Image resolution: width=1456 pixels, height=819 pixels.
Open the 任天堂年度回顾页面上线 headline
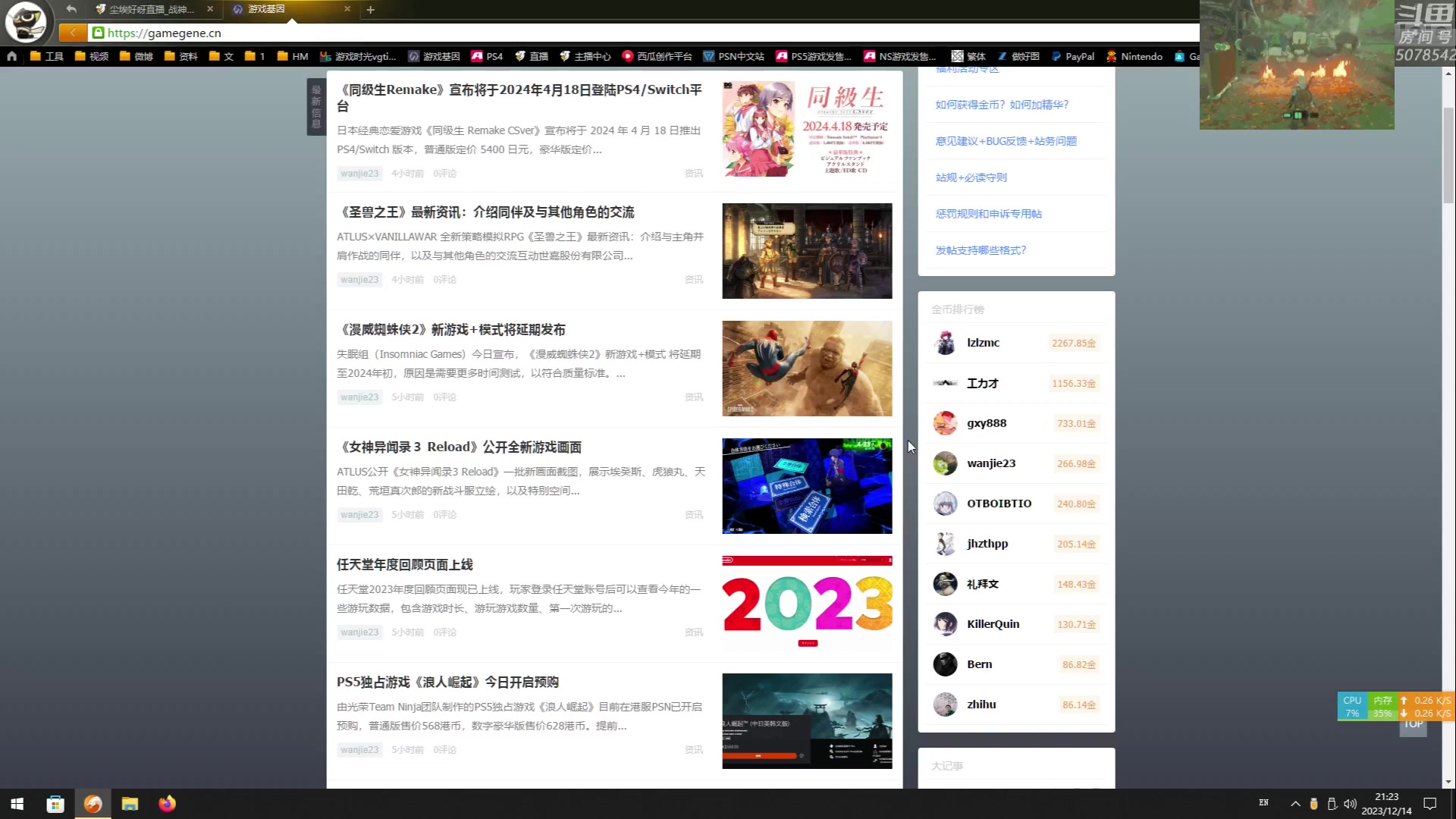tap(405, 565)
